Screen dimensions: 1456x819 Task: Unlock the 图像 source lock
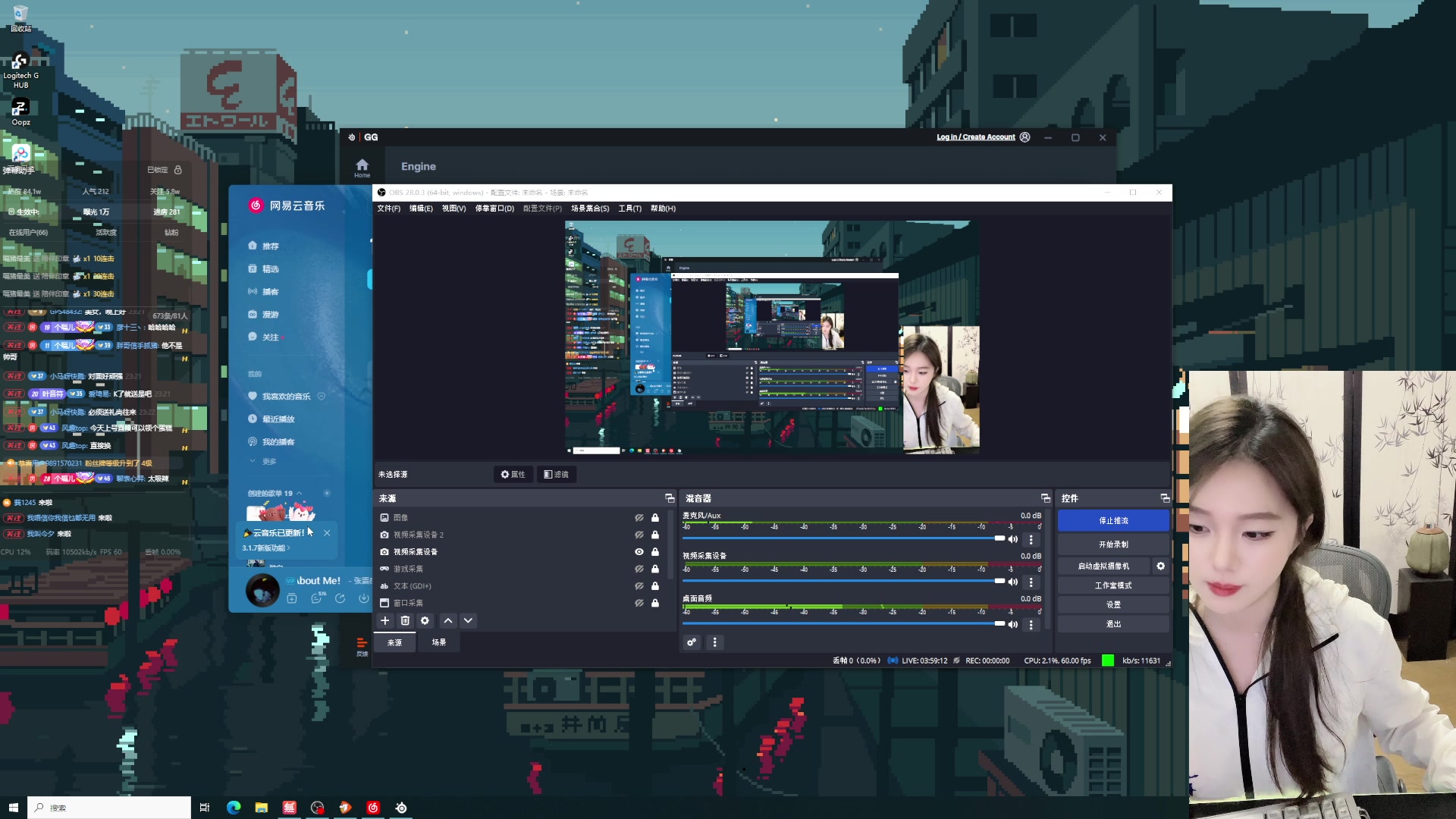655,518
